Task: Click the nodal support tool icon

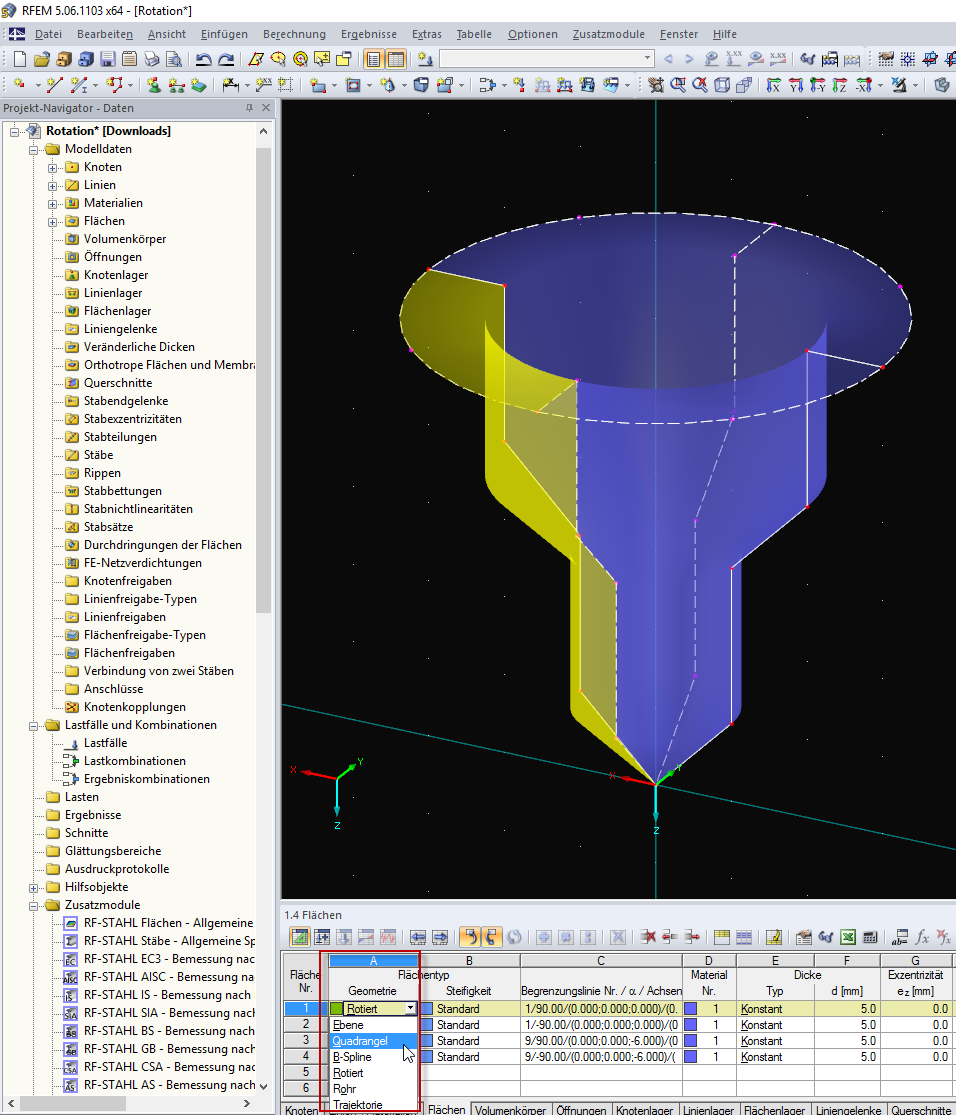Action: [154, 85]
